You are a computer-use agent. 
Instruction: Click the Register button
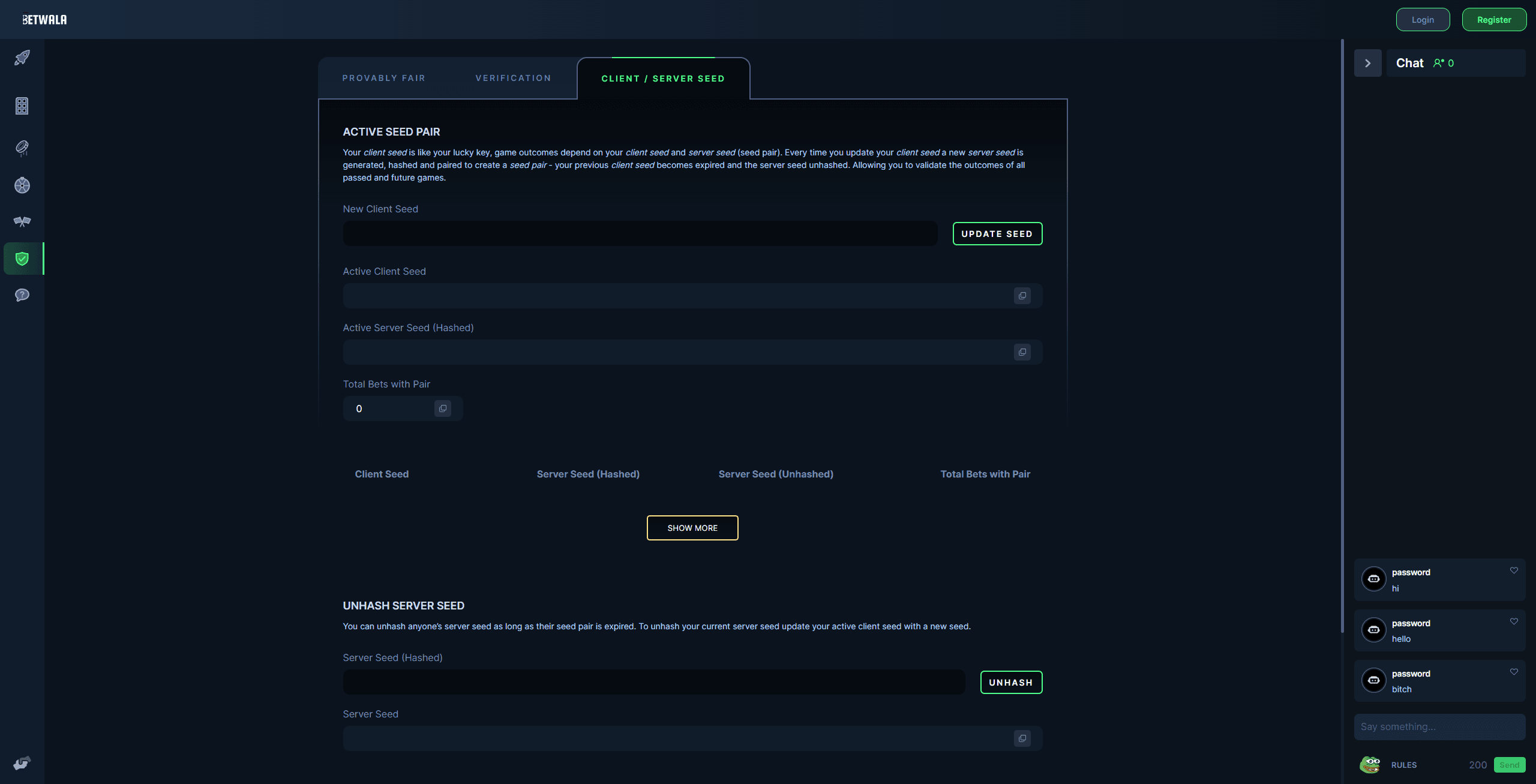click(1494, 20)
